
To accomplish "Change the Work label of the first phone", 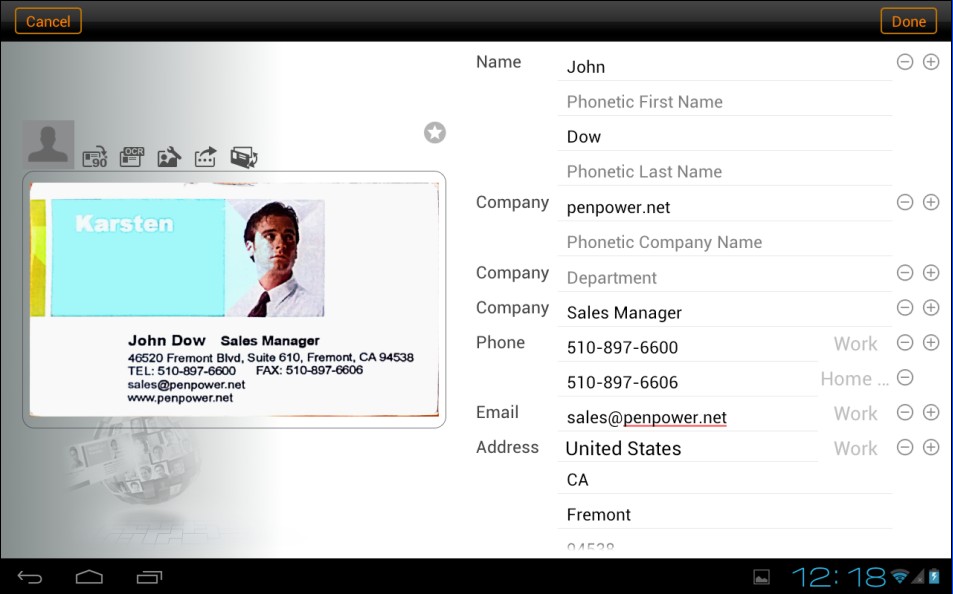I will [x=855, y=344].
